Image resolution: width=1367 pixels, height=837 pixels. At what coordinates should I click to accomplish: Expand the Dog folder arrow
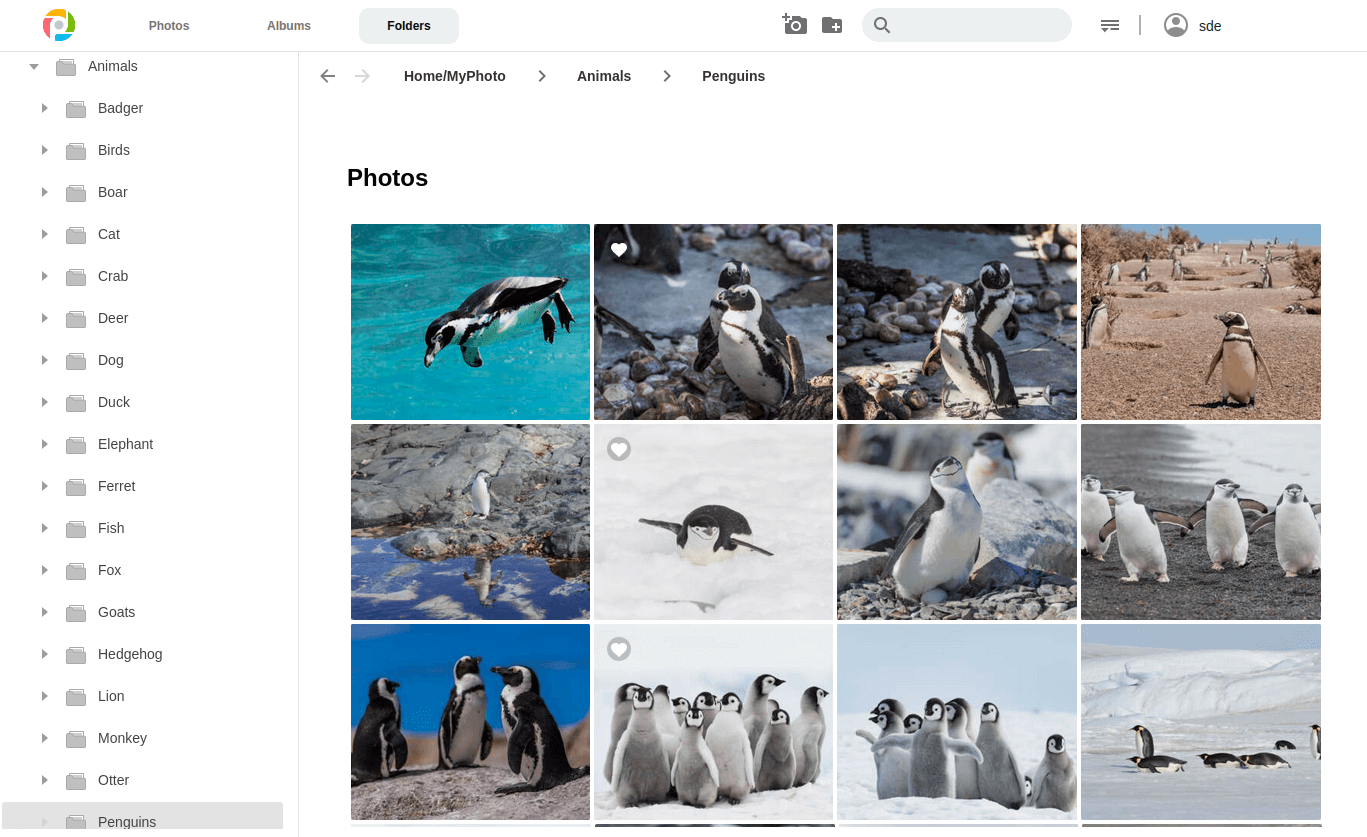tap(44, 360)
